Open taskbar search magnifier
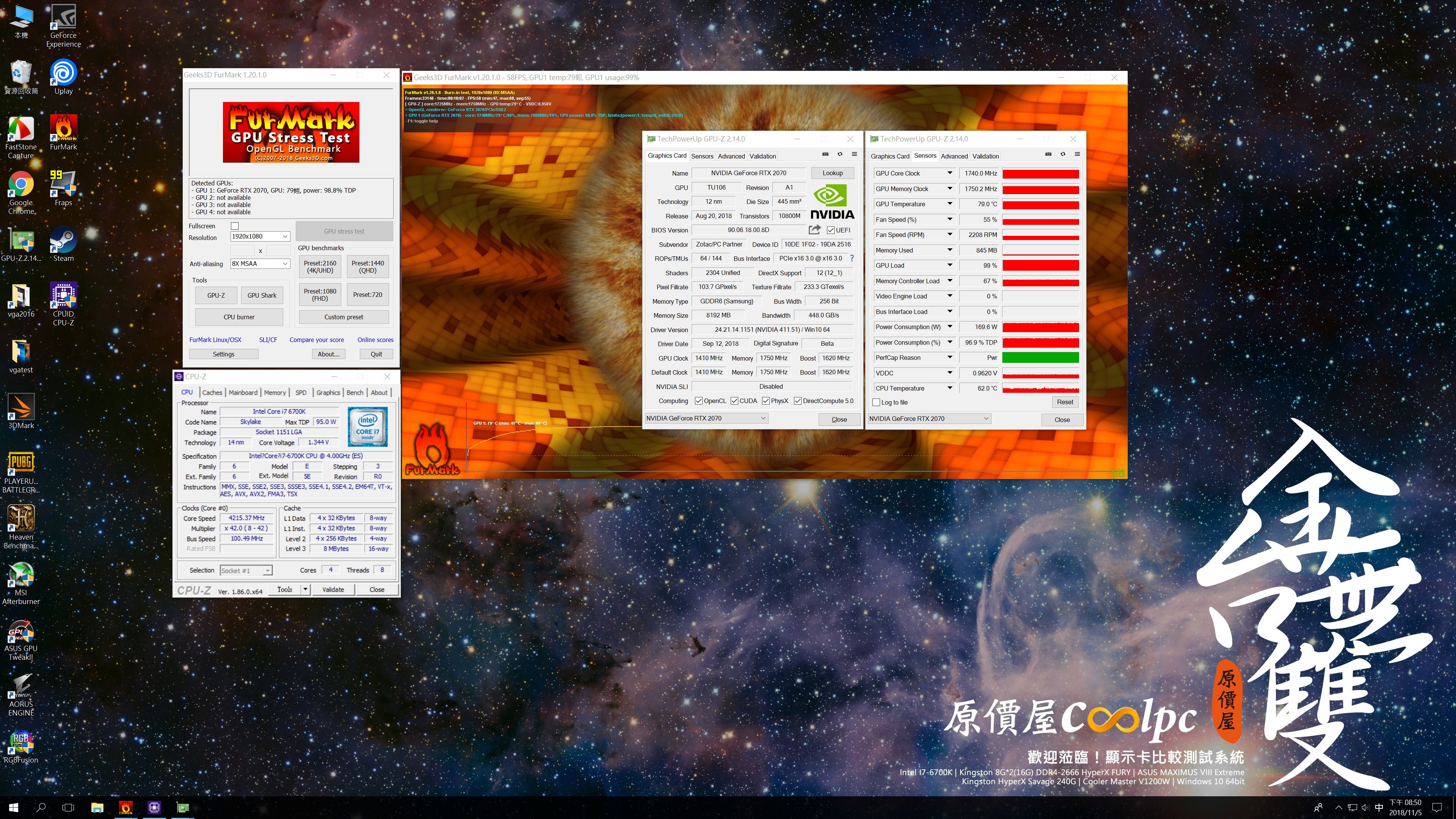 41,807
